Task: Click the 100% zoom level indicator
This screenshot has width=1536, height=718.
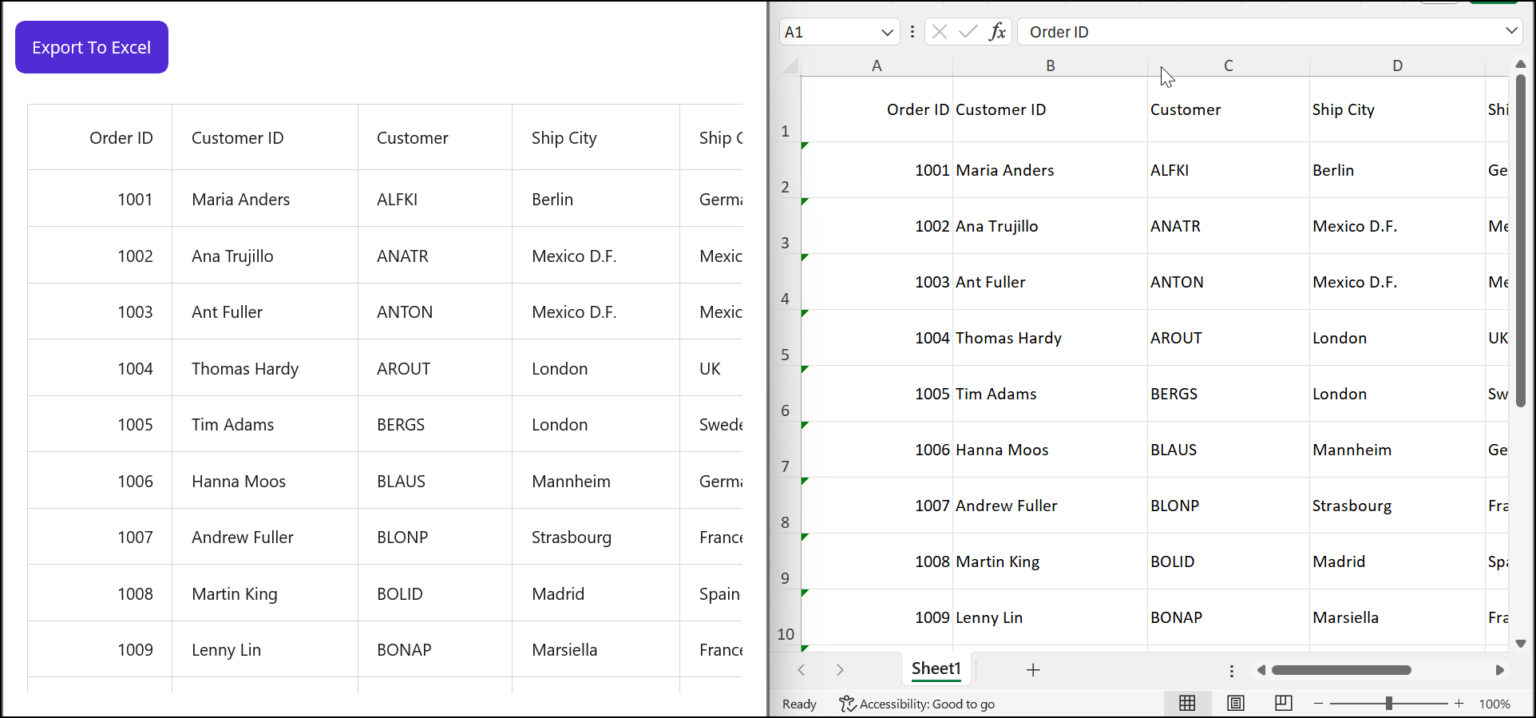Action: 1493,703
